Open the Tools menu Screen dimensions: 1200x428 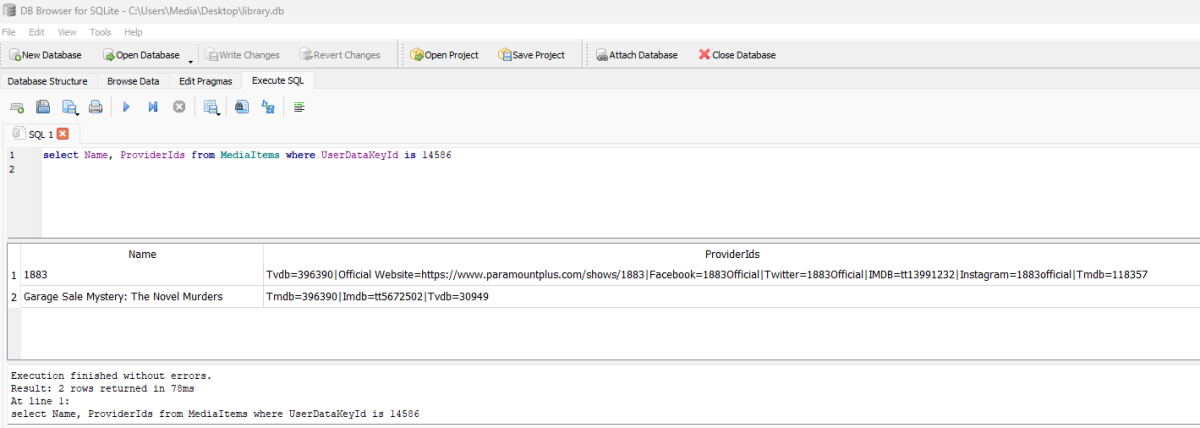click(100, 32)
